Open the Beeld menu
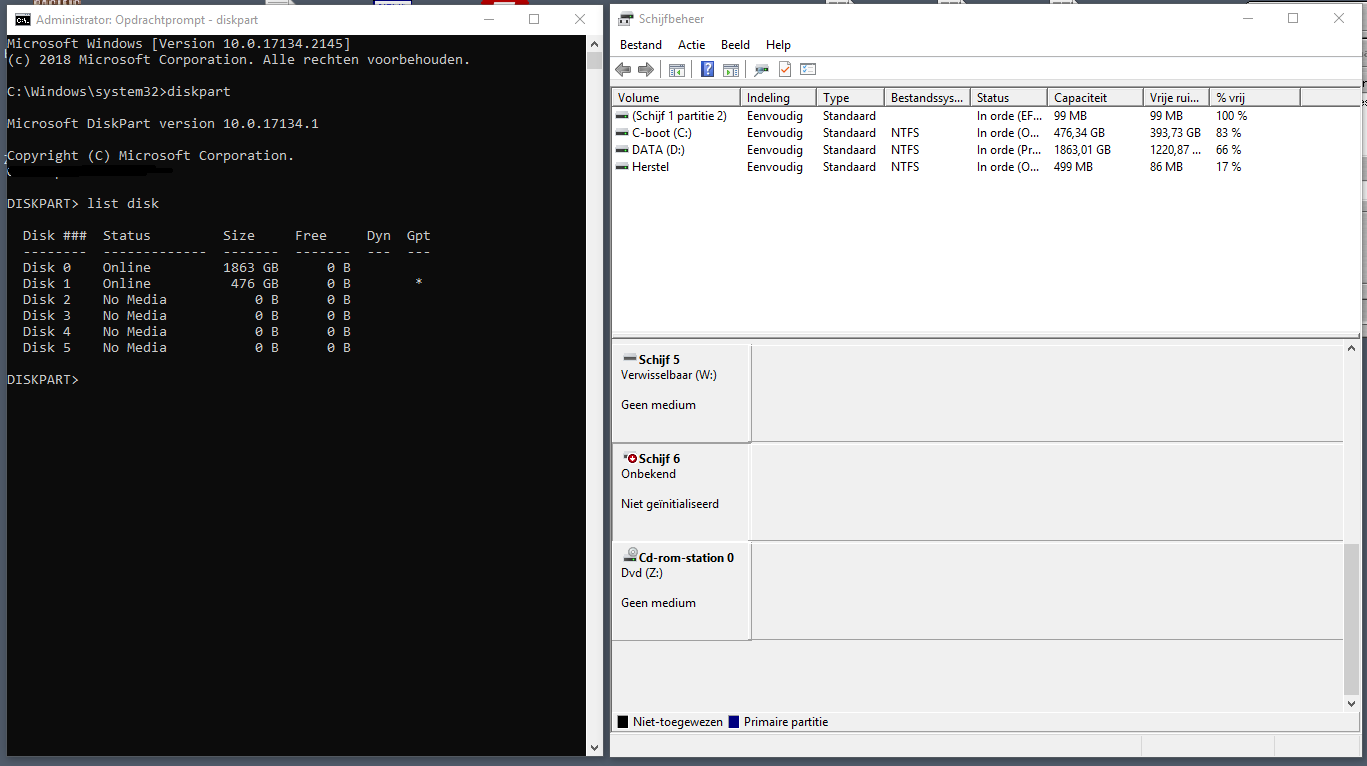This screenshot has height=766, width=1367. pos(735,45)
